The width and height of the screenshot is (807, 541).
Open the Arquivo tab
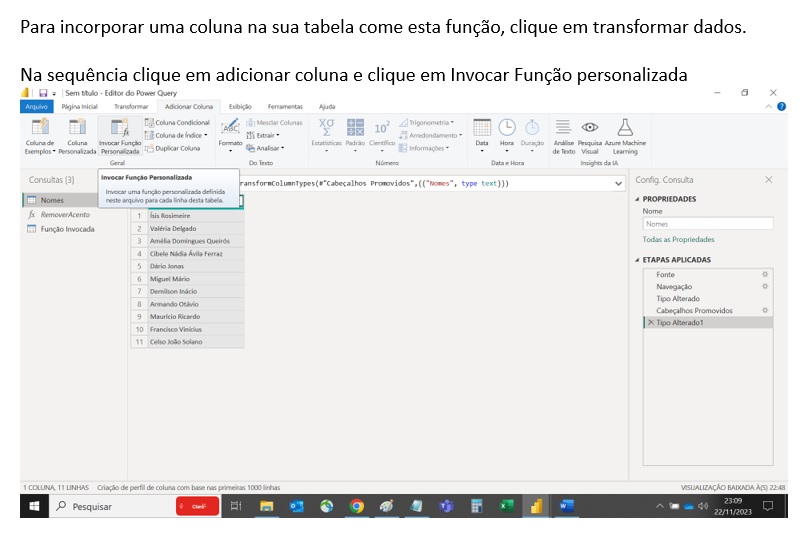tap(37, 107)
